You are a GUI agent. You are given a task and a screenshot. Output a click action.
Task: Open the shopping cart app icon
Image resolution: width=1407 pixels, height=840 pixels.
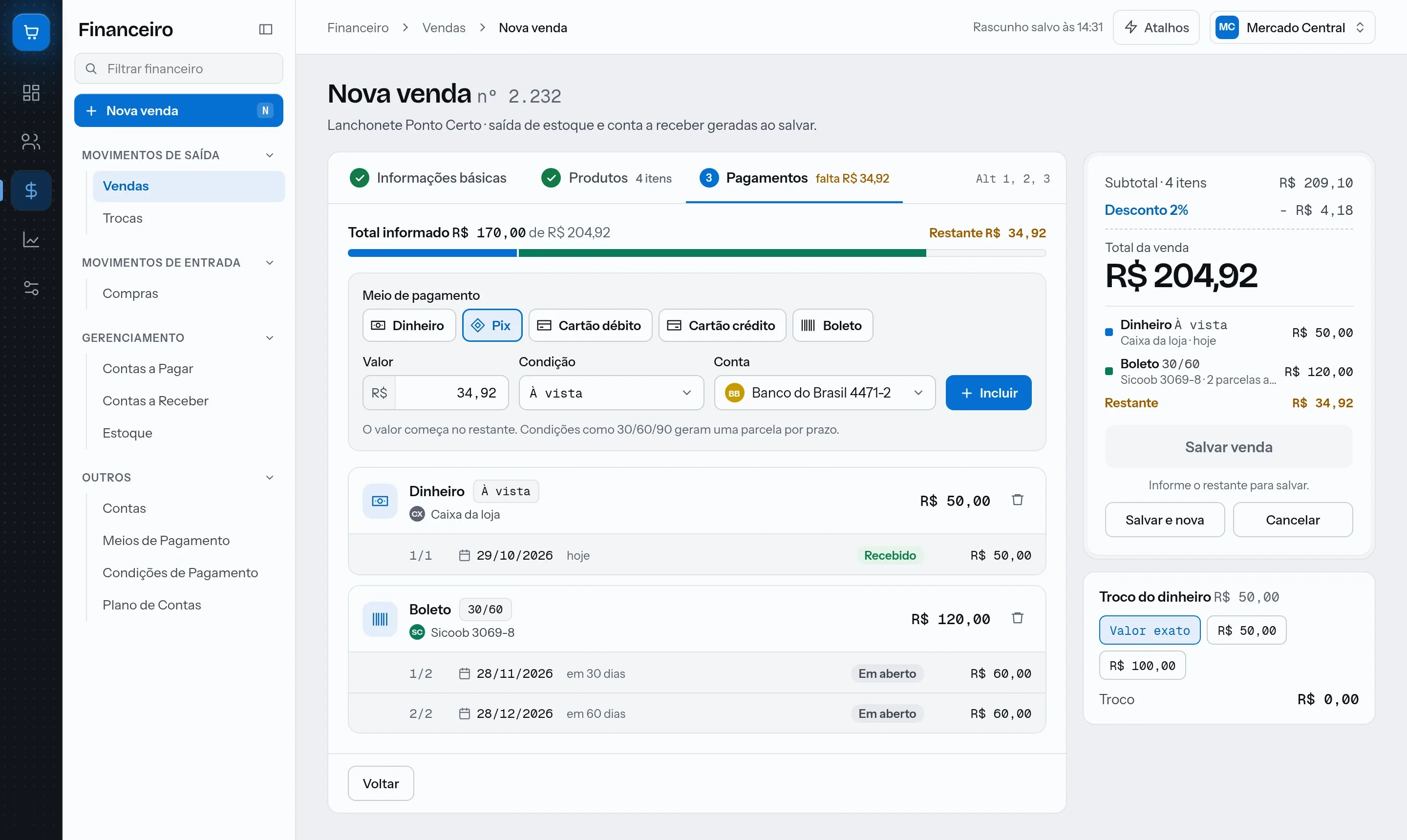[x=31, y=32]
